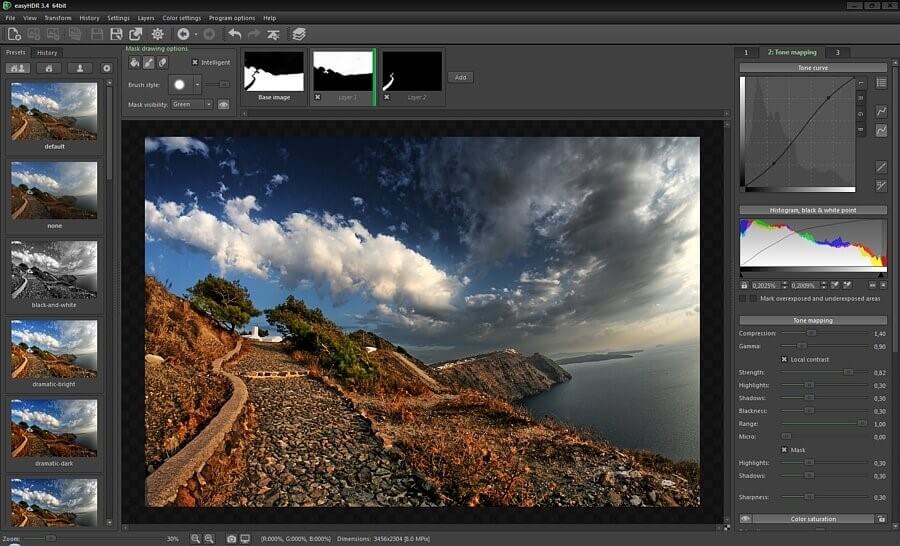
Task: Select the Base image mask thumbnail
Action: point(274,72)
